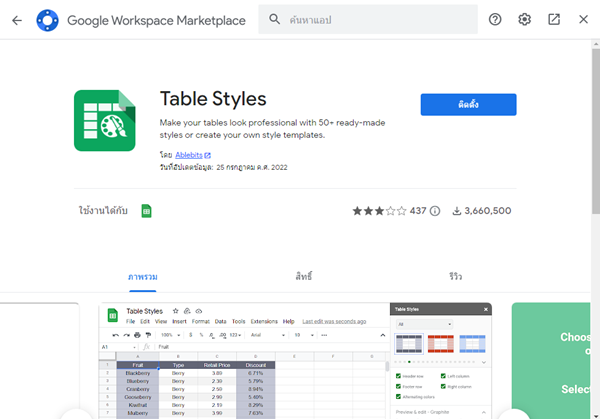Open the style category dropdown in sidebar
Screen dimensions: 600x419
[424, 324]
